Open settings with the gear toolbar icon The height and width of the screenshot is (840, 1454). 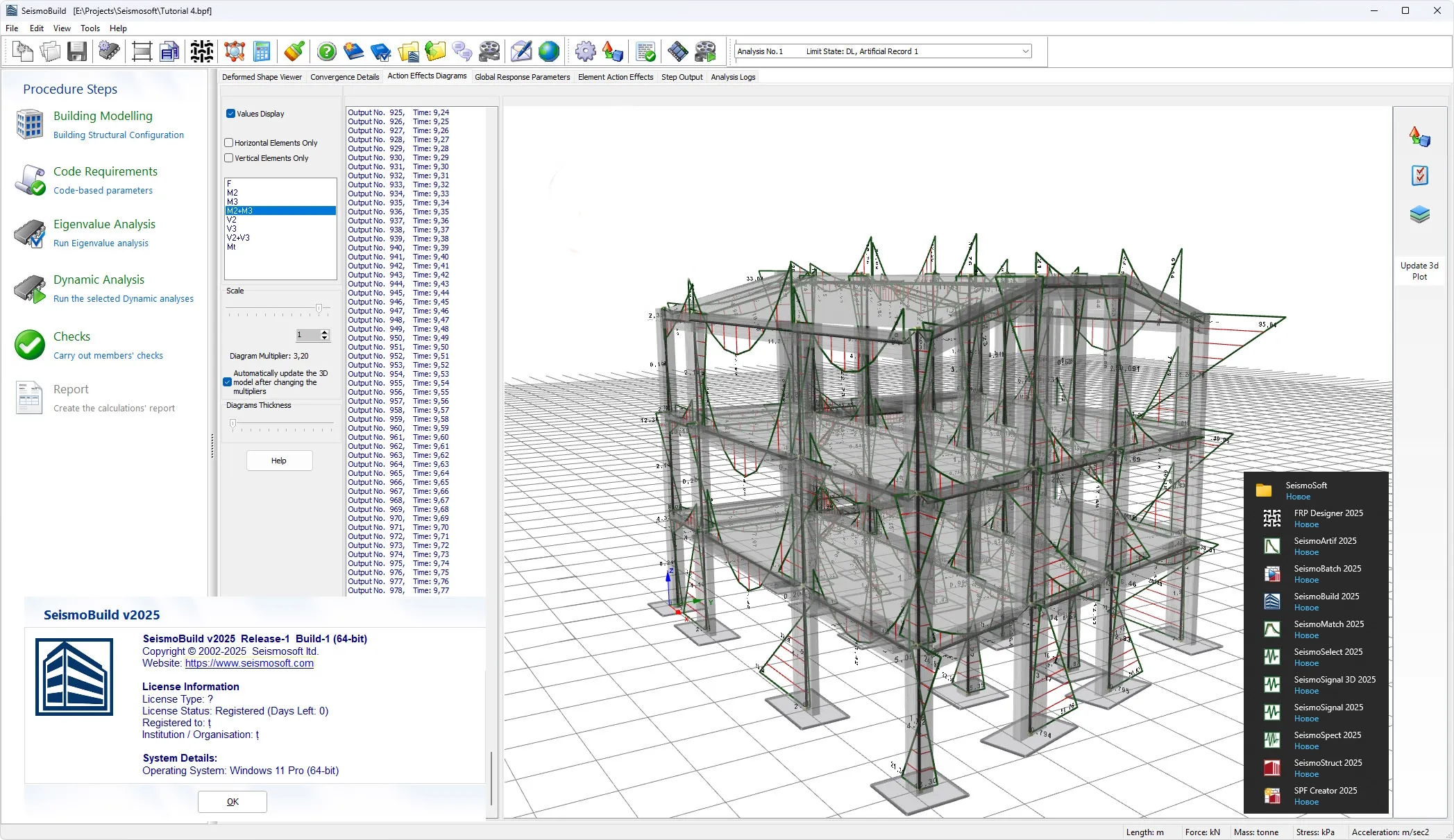click(x=586, y=51)
